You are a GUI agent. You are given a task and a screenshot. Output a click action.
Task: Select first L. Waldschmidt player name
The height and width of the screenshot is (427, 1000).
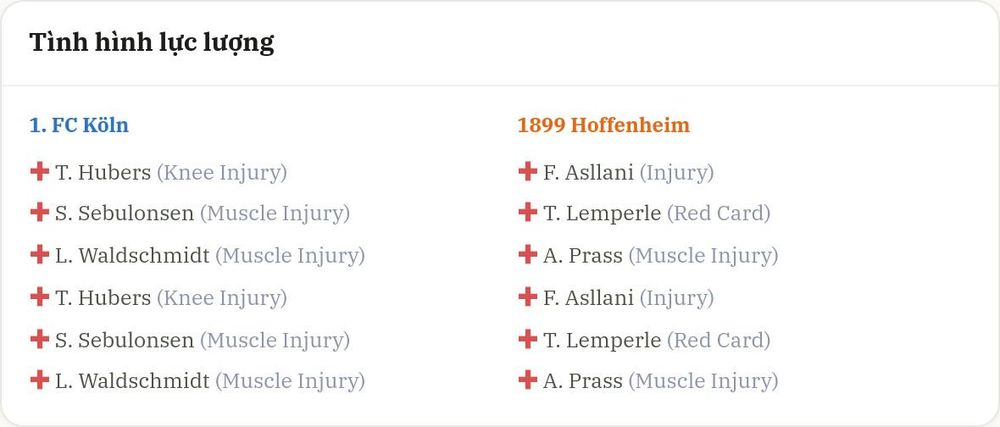point(132,256)
